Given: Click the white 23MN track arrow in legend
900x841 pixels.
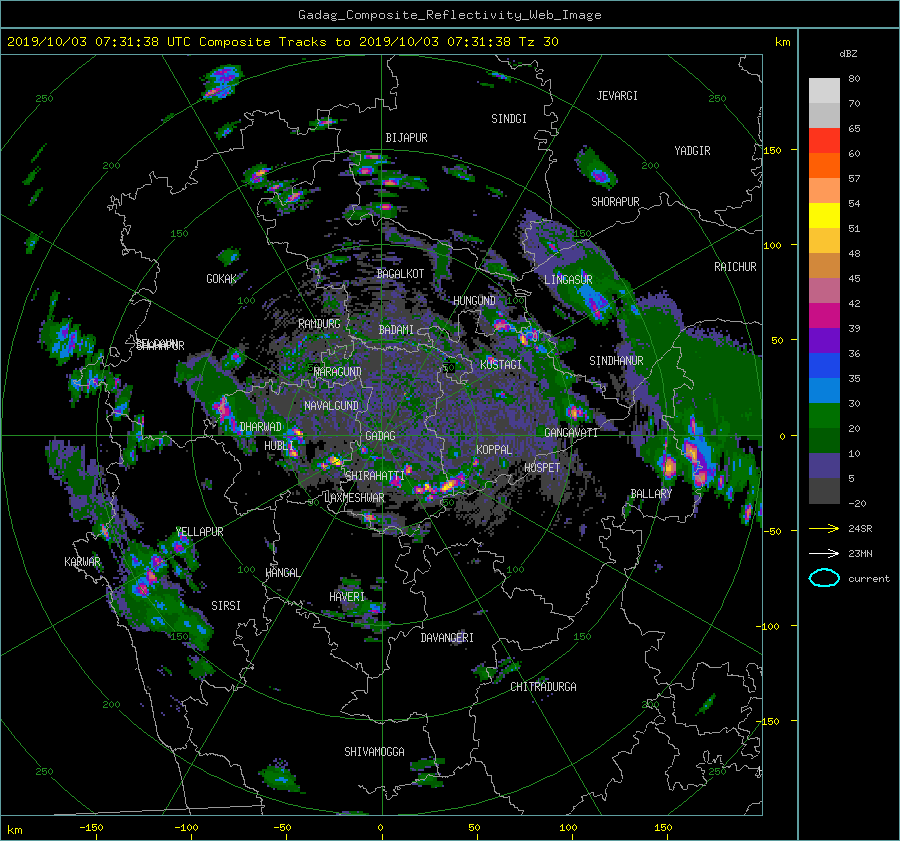Looking at the screenshot, I should [x=824, y=553].
